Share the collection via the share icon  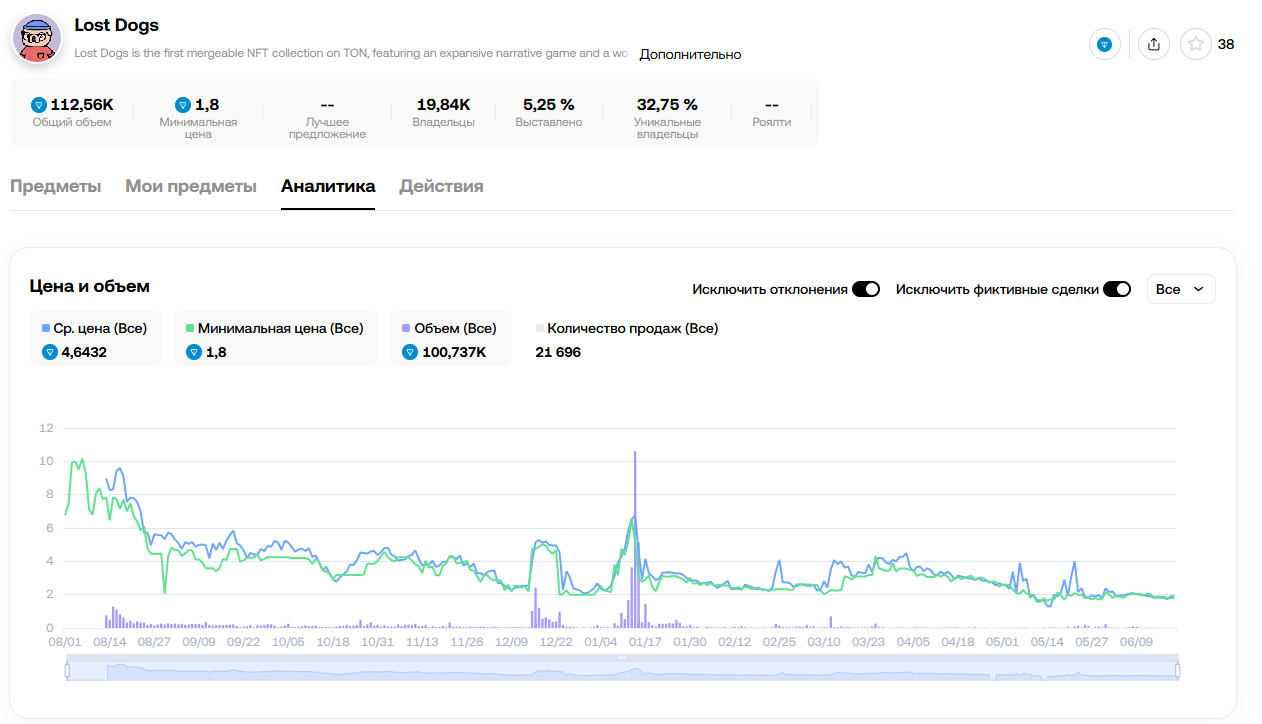(1154, 44)
